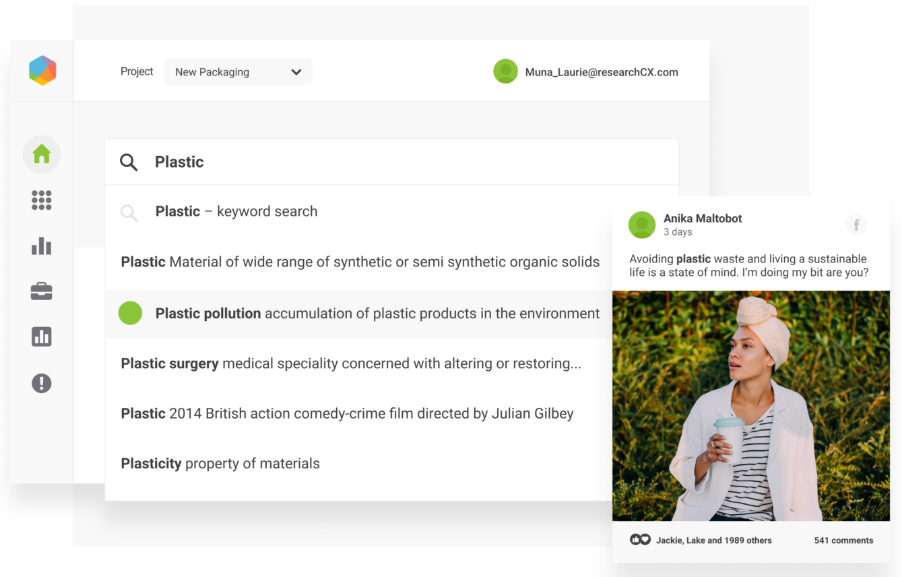This screenshot has width=901, height=577.
Task: Open the report chart sidebar icon
Action: (41, 337)
